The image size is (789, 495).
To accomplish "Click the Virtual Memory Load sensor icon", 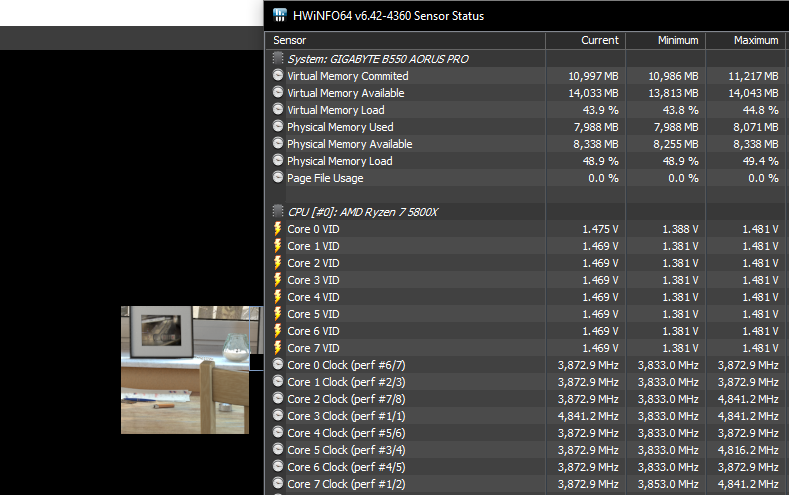I will tap(278, 110).
